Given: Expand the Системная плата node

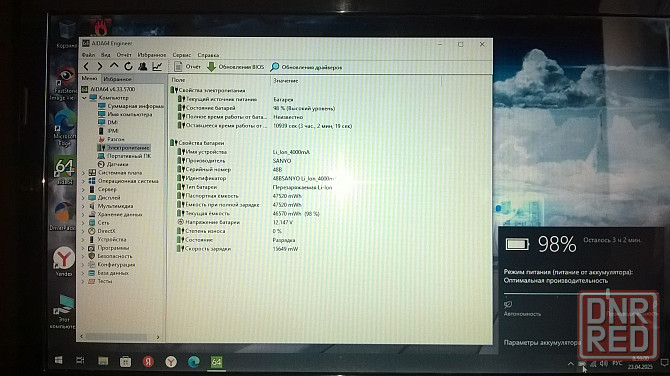Looking at the screenshot, I should click(x=83, y=173).
